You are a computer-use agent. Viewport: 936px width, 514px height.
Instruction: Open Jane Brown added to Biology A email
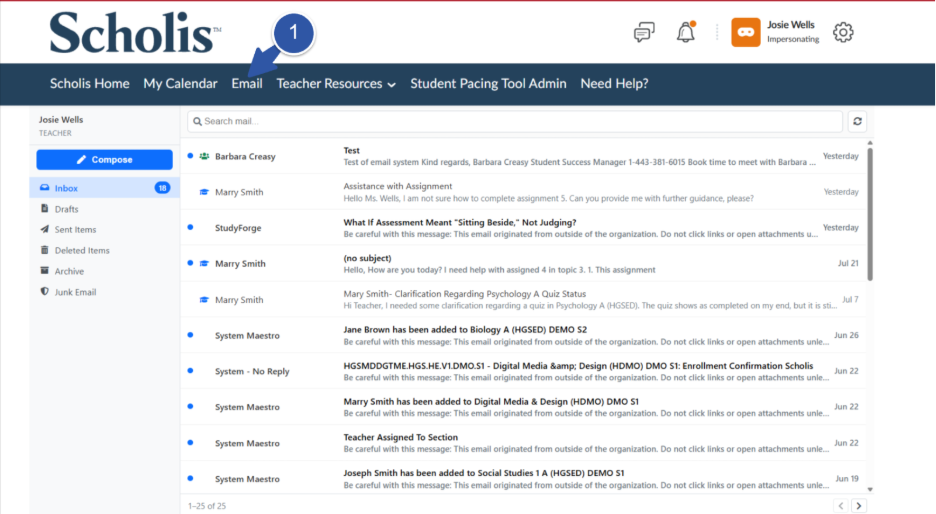[x=524, y=335]
